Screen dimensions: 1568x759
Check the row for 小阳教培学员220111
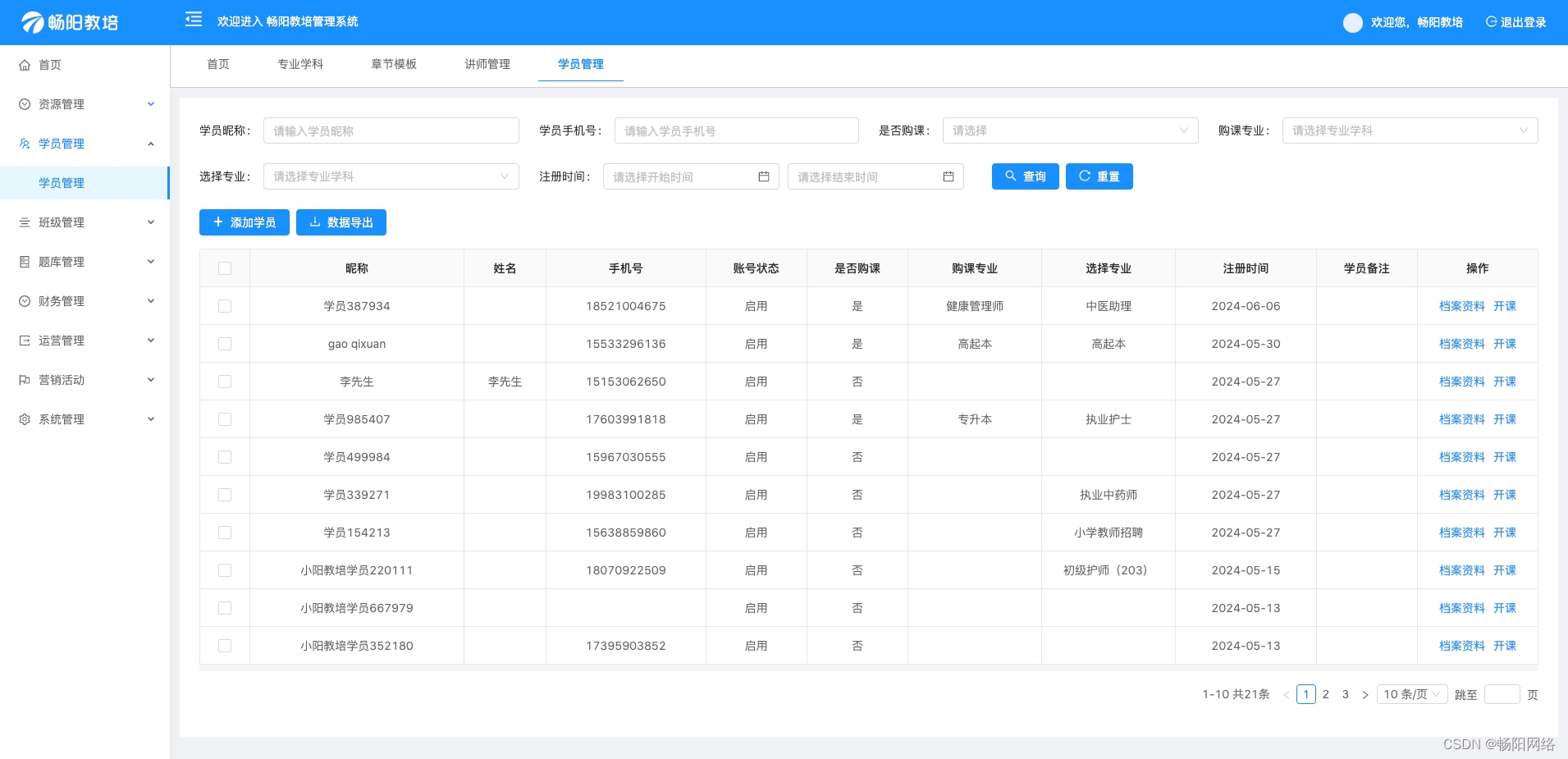pyautogui.click(x=225, y=570)
